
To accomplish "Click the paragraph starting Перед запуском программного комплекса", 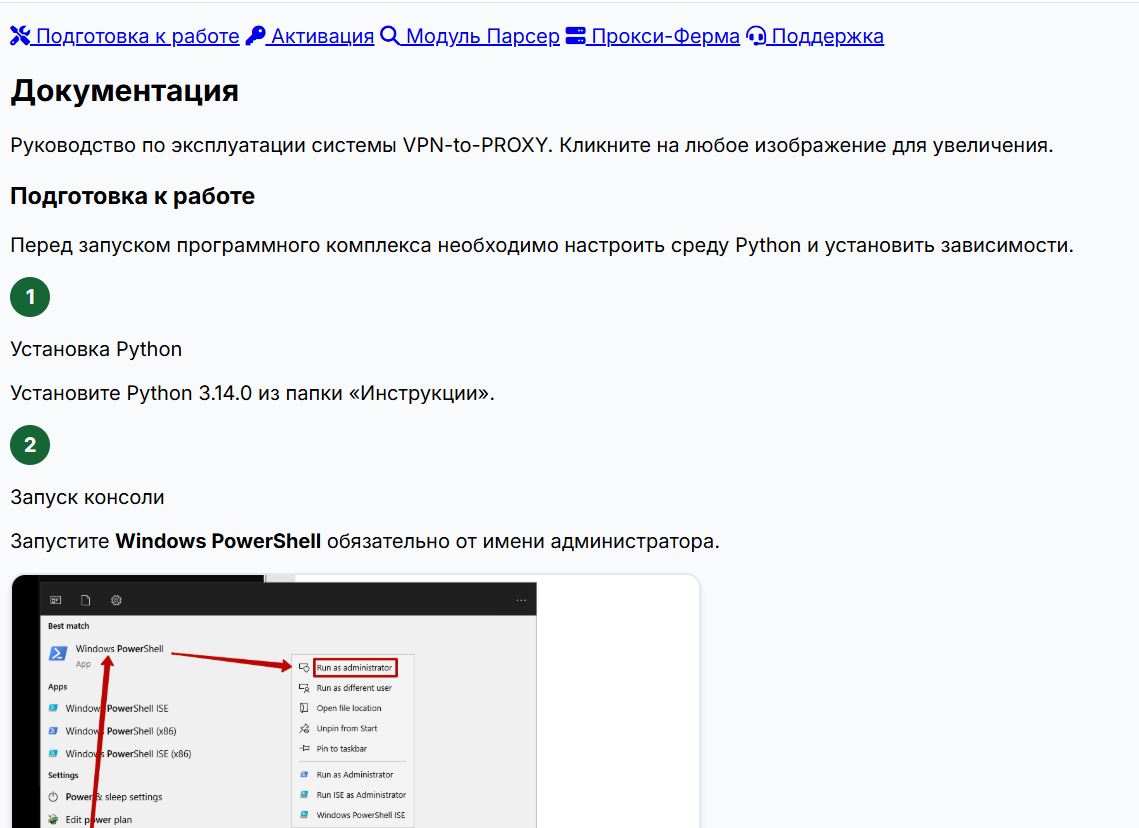I will point(542,245).
